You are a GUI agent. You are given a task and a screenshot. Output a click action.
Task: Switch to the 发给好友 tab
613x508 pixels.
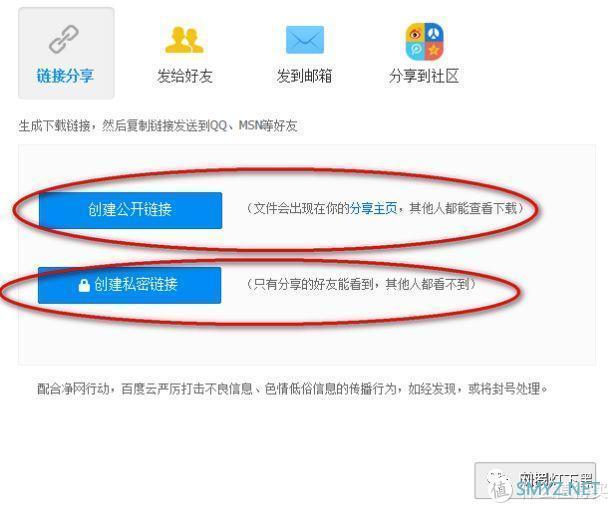[185, 76]
